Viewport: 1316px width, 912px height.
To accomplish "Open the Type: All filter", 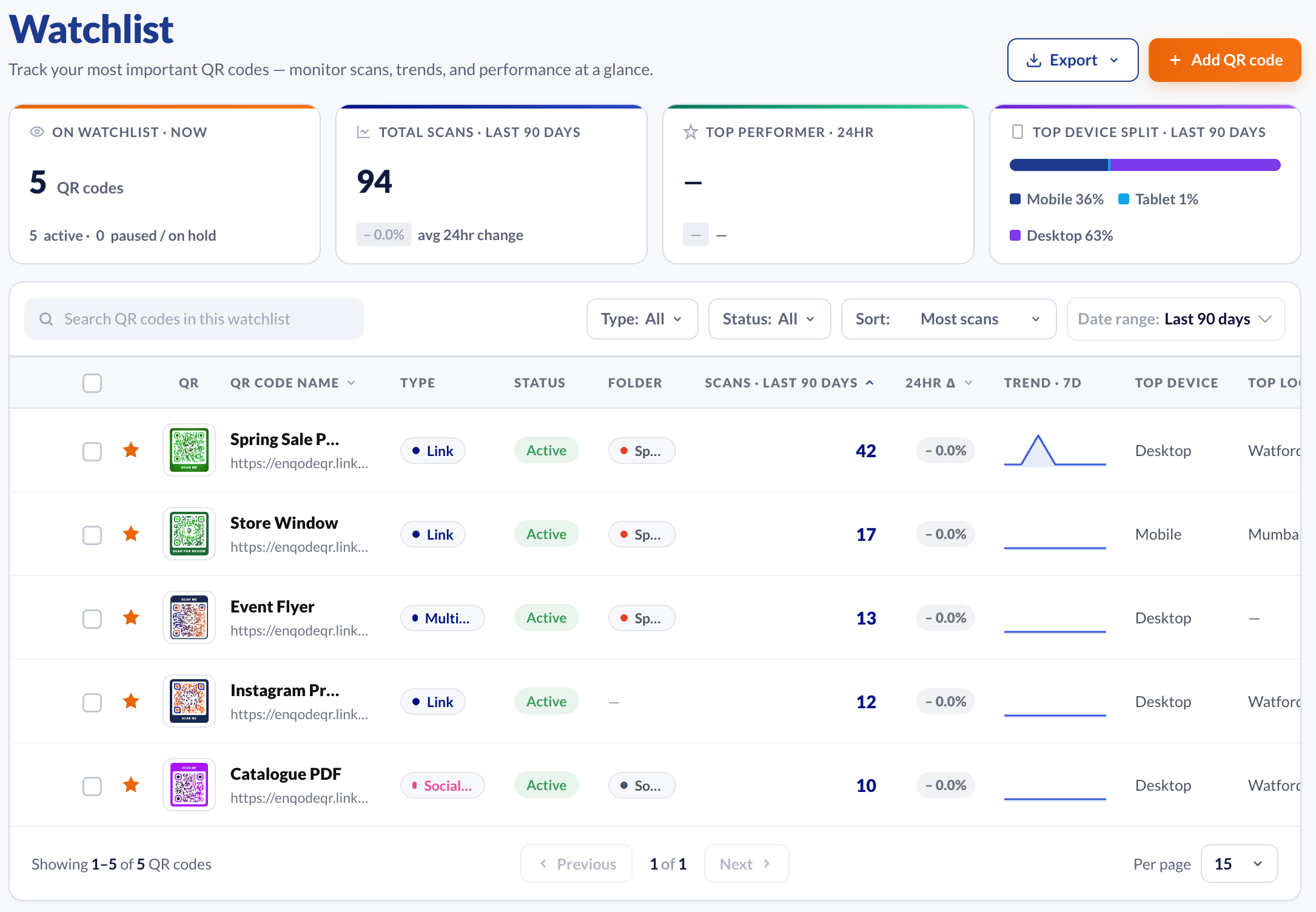I will click(x=642, y=319).
